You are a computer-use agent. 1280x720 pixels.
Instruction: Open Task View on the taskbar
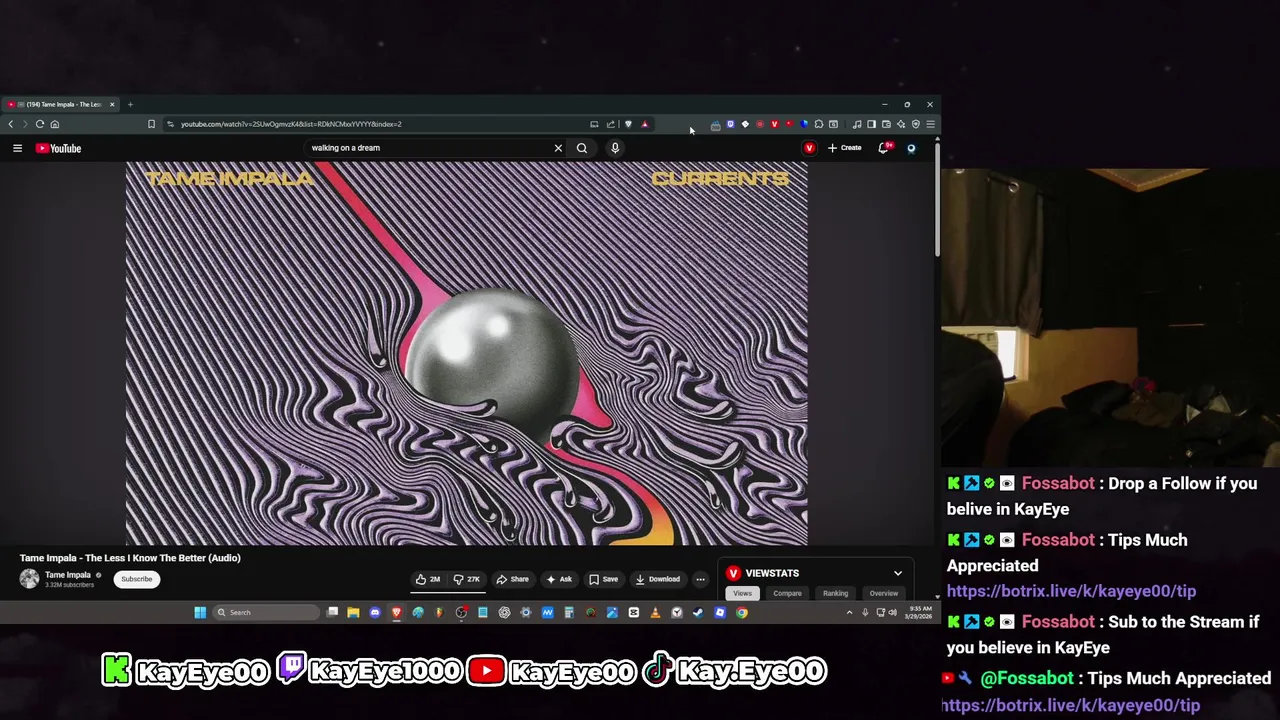pyautogui.click(x=333, y=612)
